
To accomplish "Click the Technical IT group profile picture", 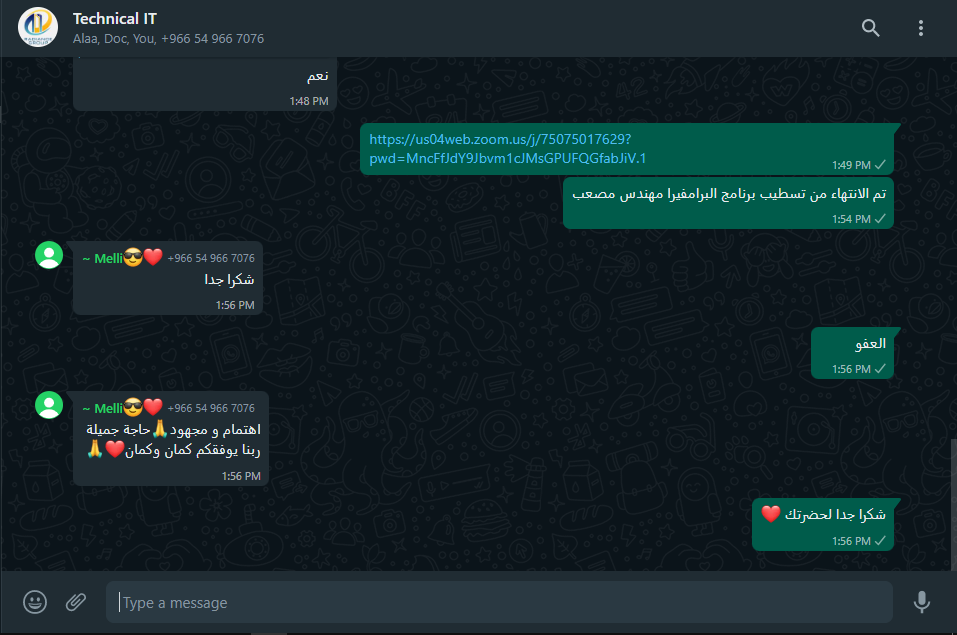I will pyautogui.click(x=38, y=27).
